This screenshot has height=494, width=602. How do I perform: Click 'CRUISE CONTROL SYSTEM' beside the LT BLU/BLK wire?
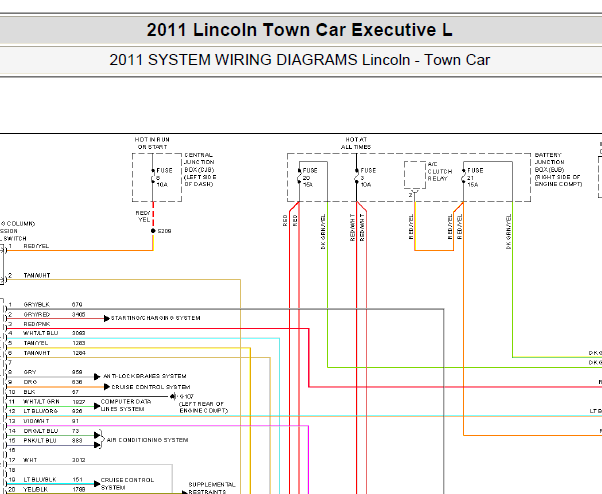point(127,484)
